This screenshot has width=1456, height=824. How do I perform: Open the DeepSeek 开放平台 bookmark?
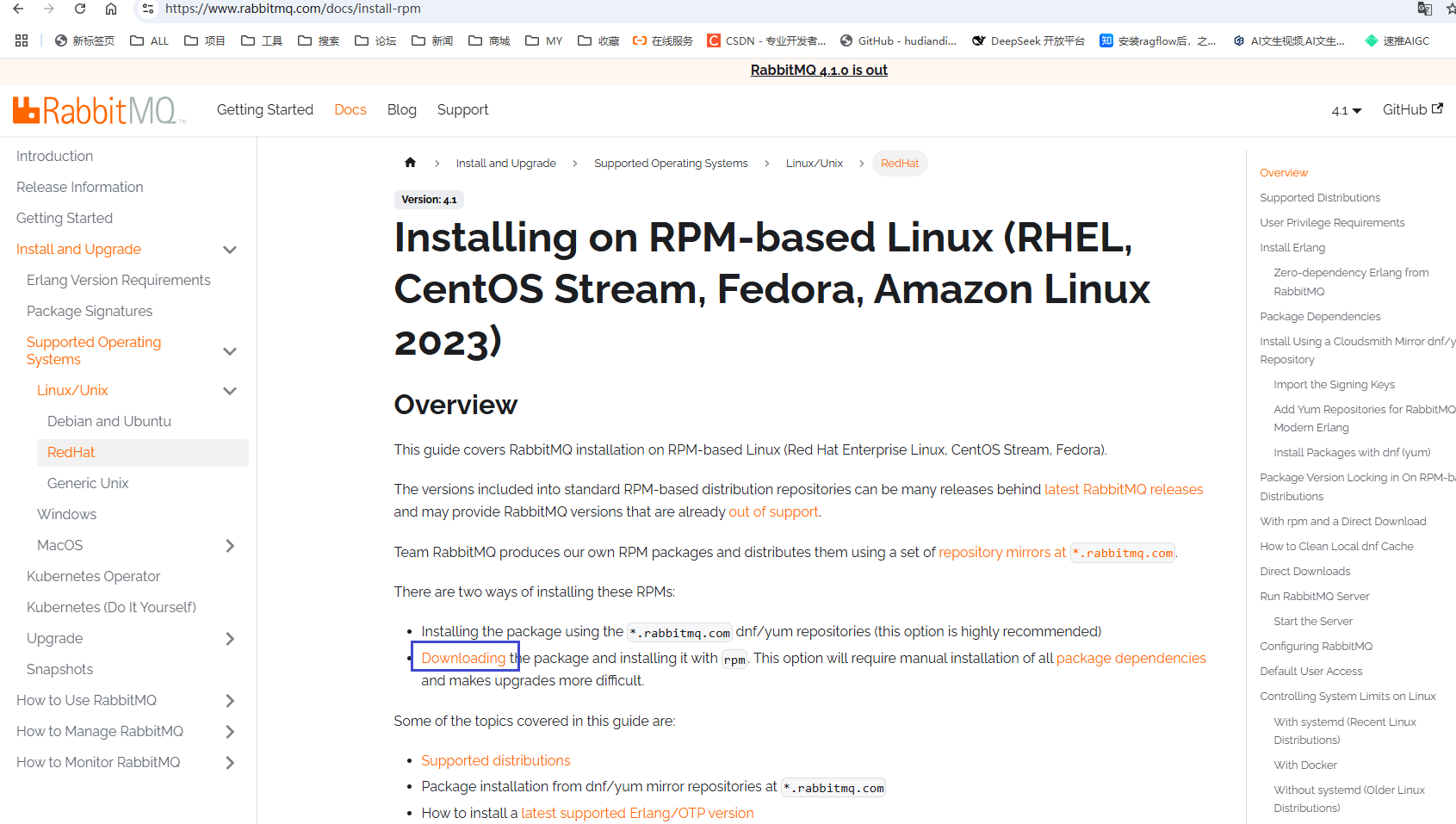point(1028,40)
